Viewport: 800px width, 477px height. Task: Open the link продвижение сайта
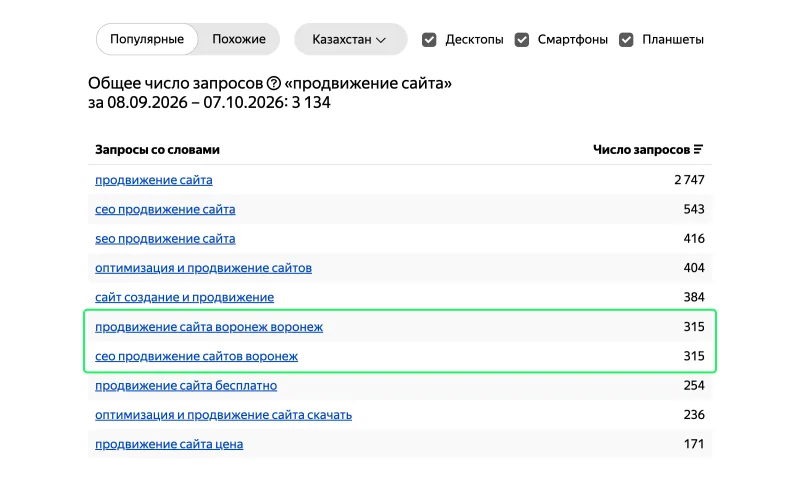154,180
